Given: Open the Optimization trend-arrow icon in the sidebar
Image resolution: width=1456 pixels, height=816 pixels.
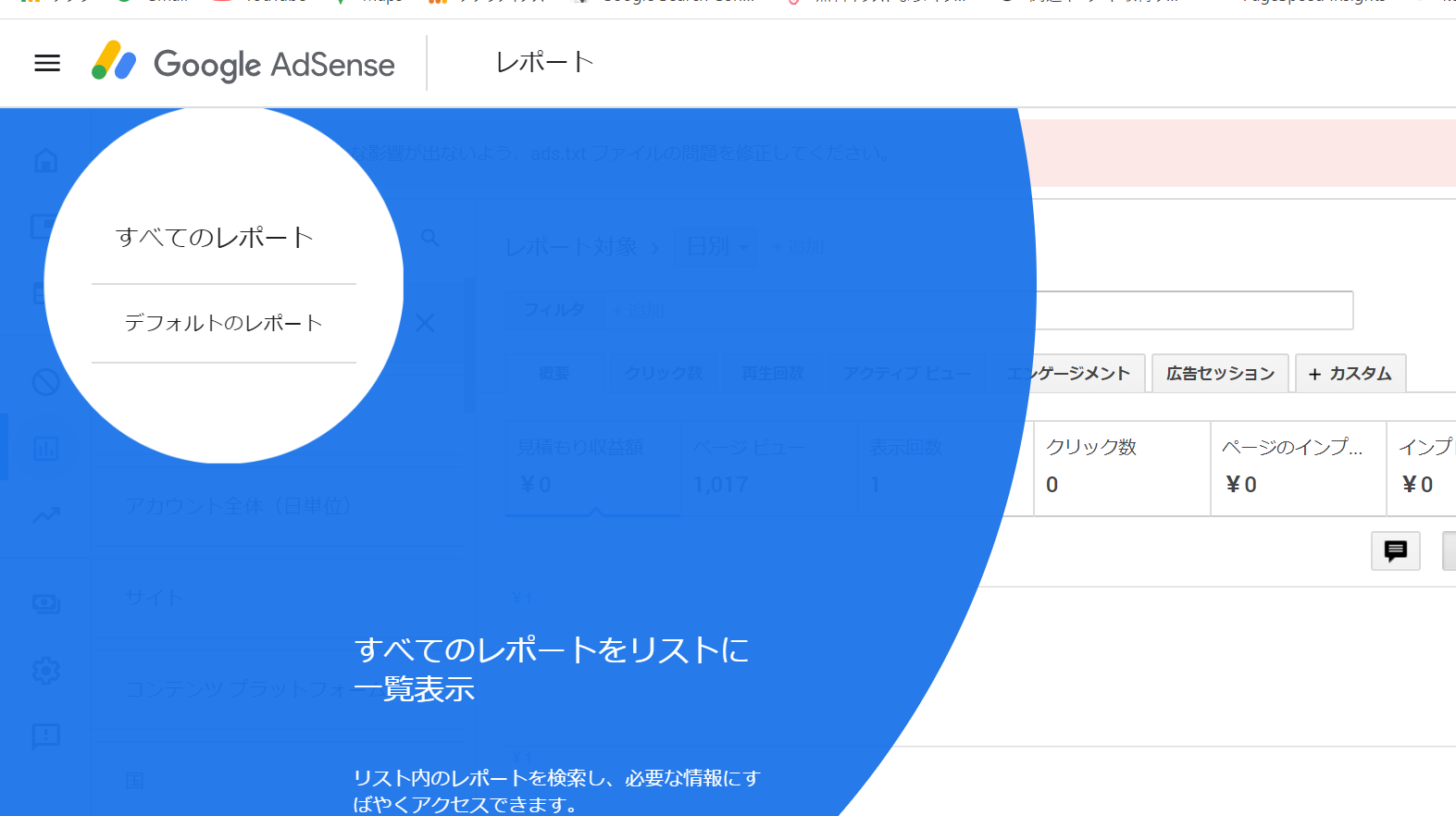Looking at the screenshot, I should click(45, 515).
